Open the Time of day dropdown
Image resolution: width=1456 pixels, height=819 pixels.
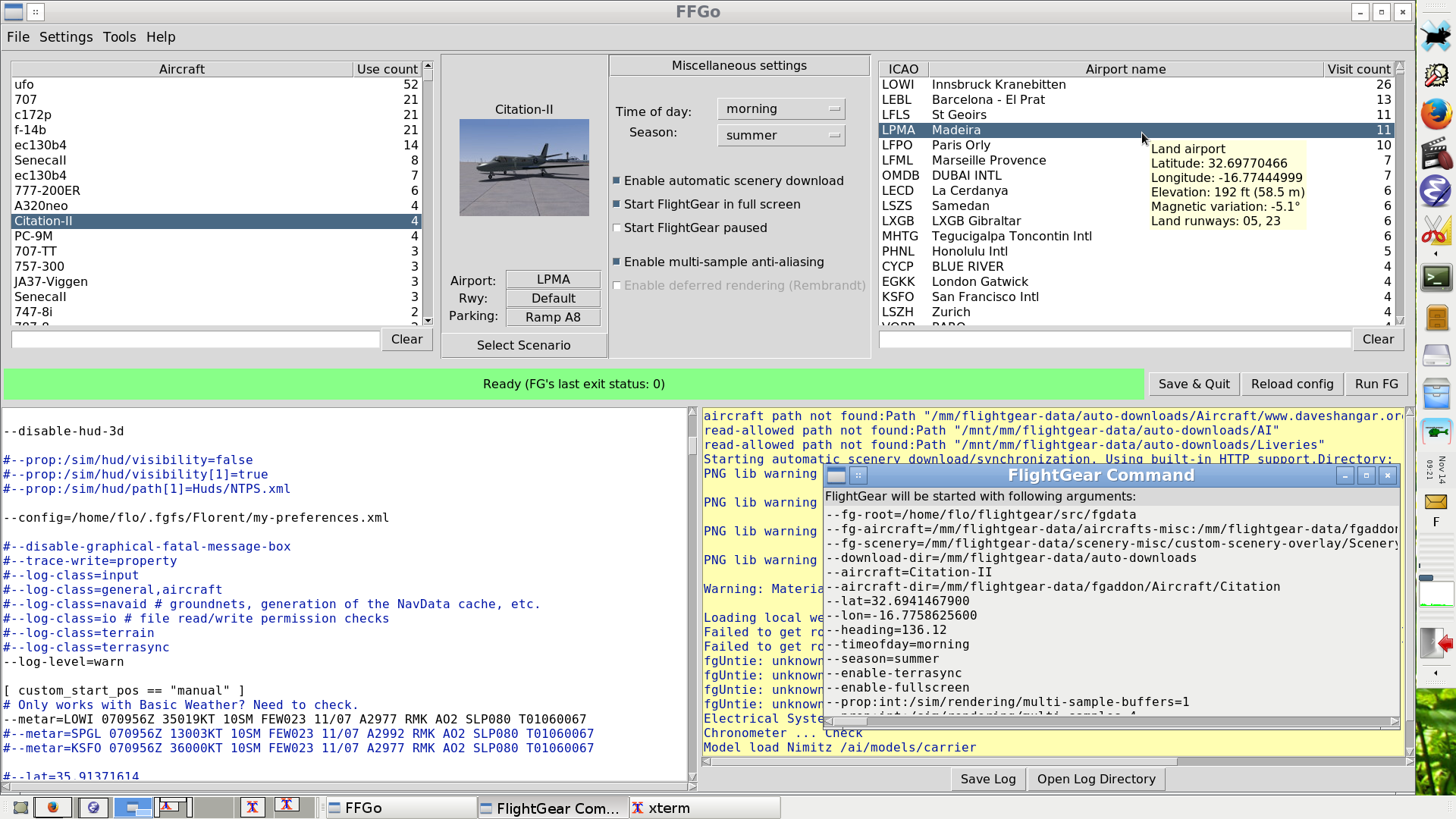781,109
